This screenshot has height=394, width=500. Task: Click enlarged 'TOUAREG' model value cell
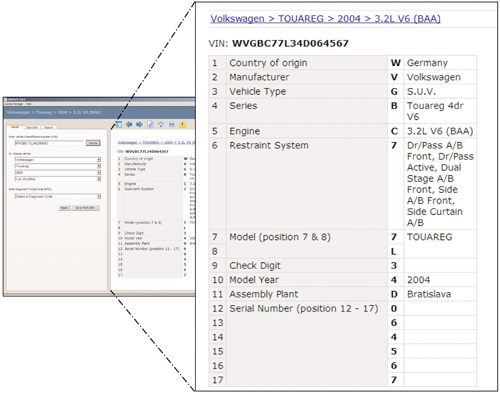pyautogui.click(x=440, y=244)
